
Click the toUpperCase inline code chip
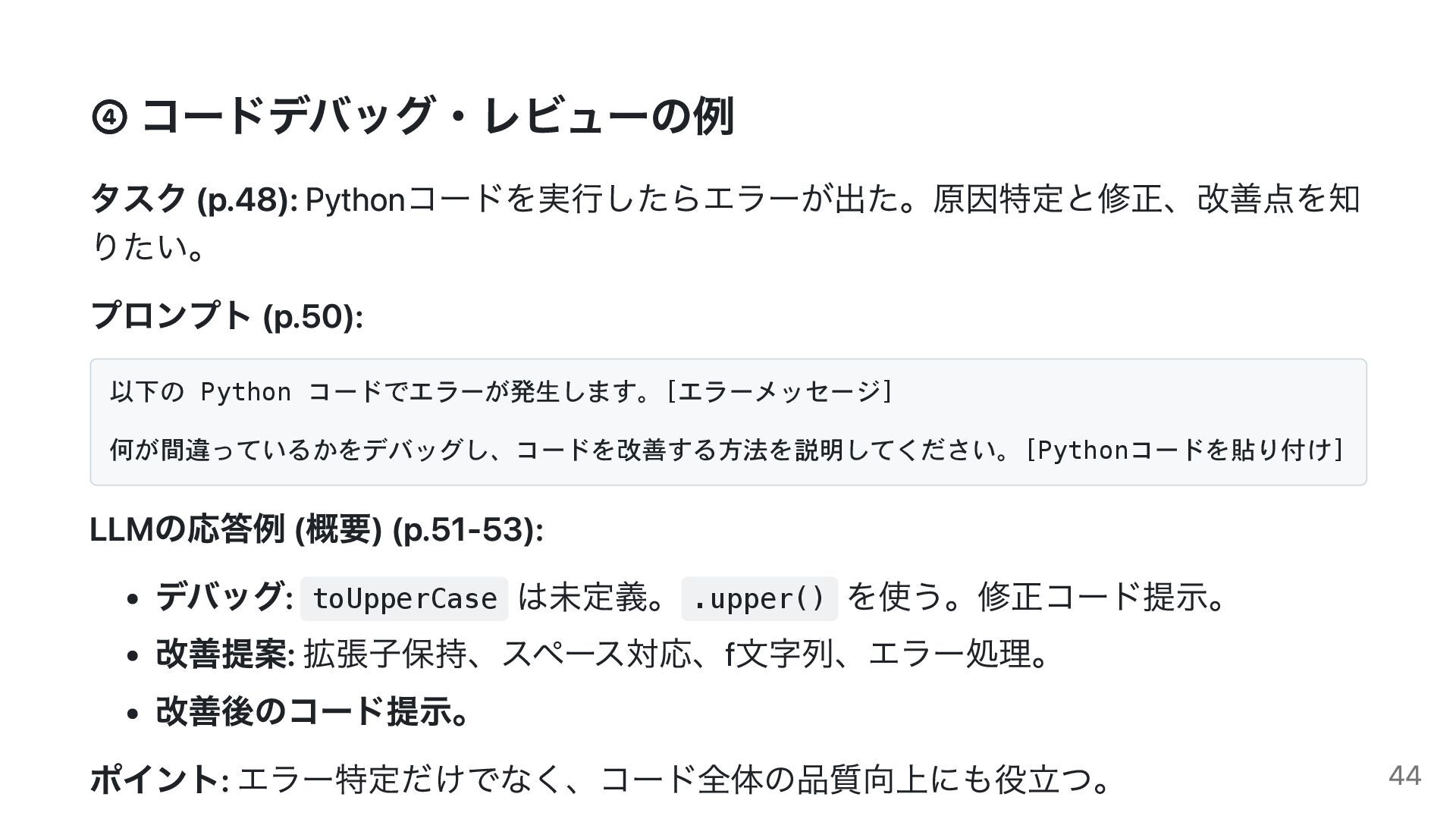pos(404,599)
